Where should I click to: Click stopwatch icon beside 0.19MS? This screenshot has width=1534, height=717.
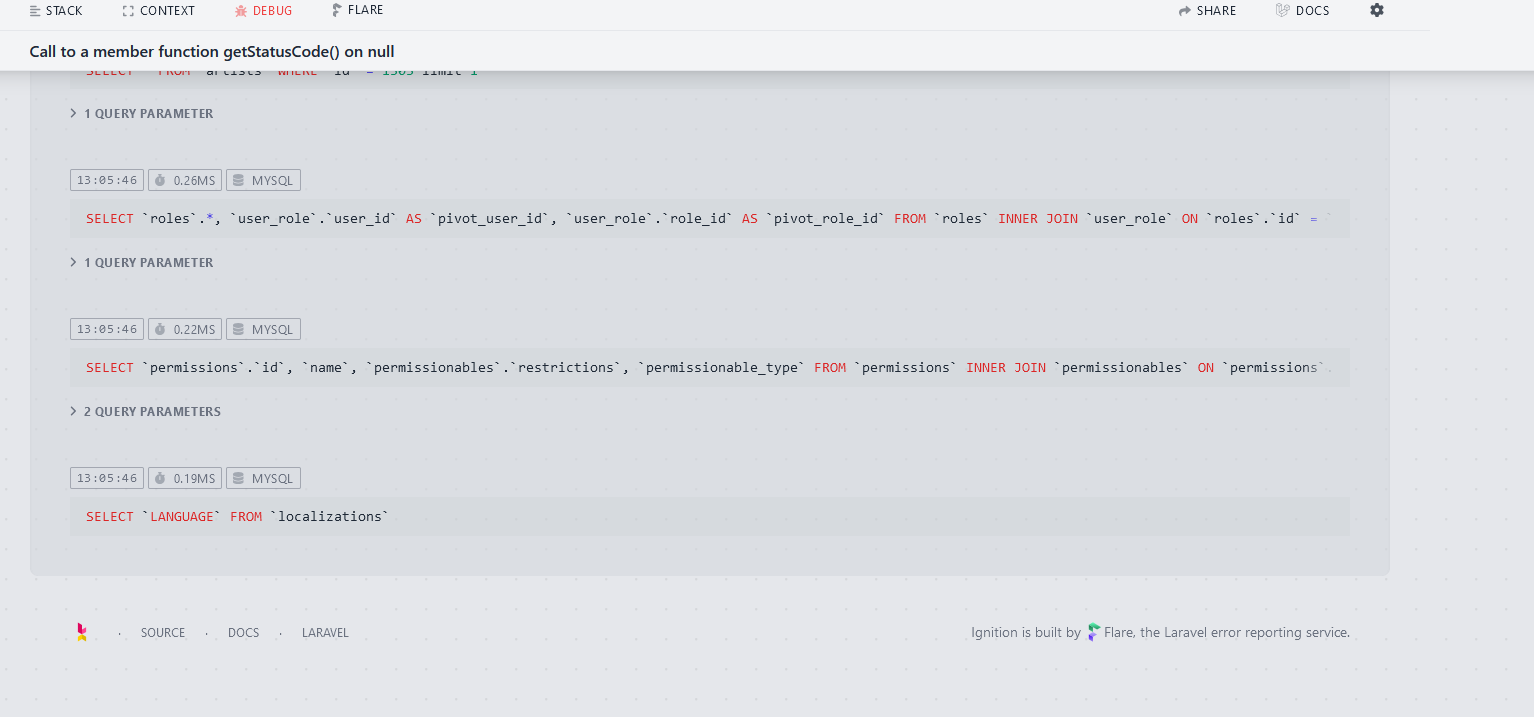pos(160,478)
